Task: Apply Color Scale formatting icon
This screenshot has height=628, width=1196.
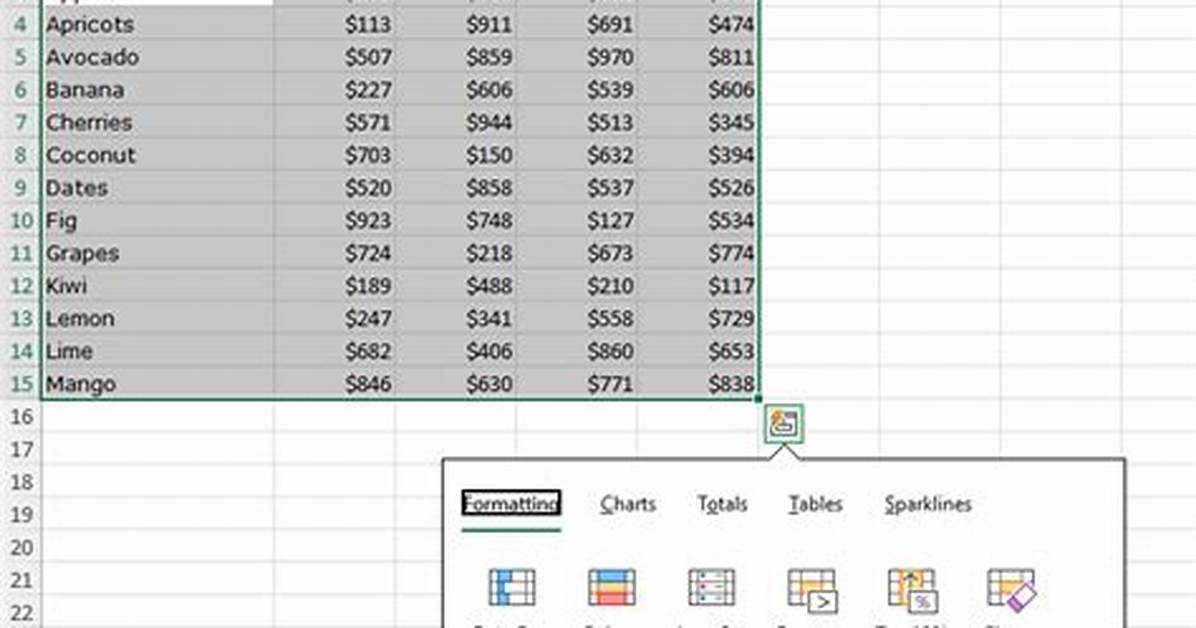Action: pos(612,588)
